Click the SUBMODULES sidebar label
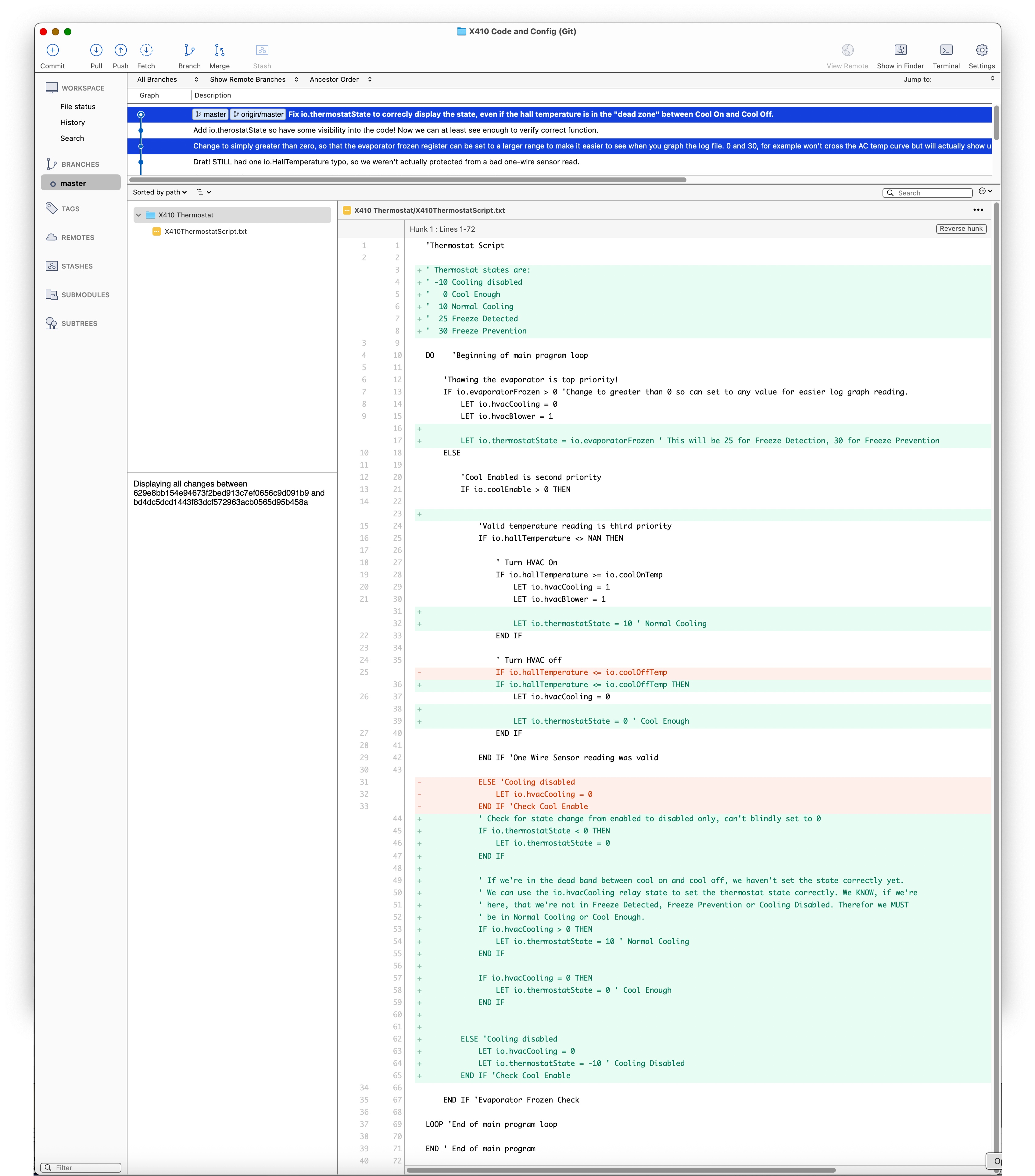The image size is (1035, 1176). (x=85, y=294)
